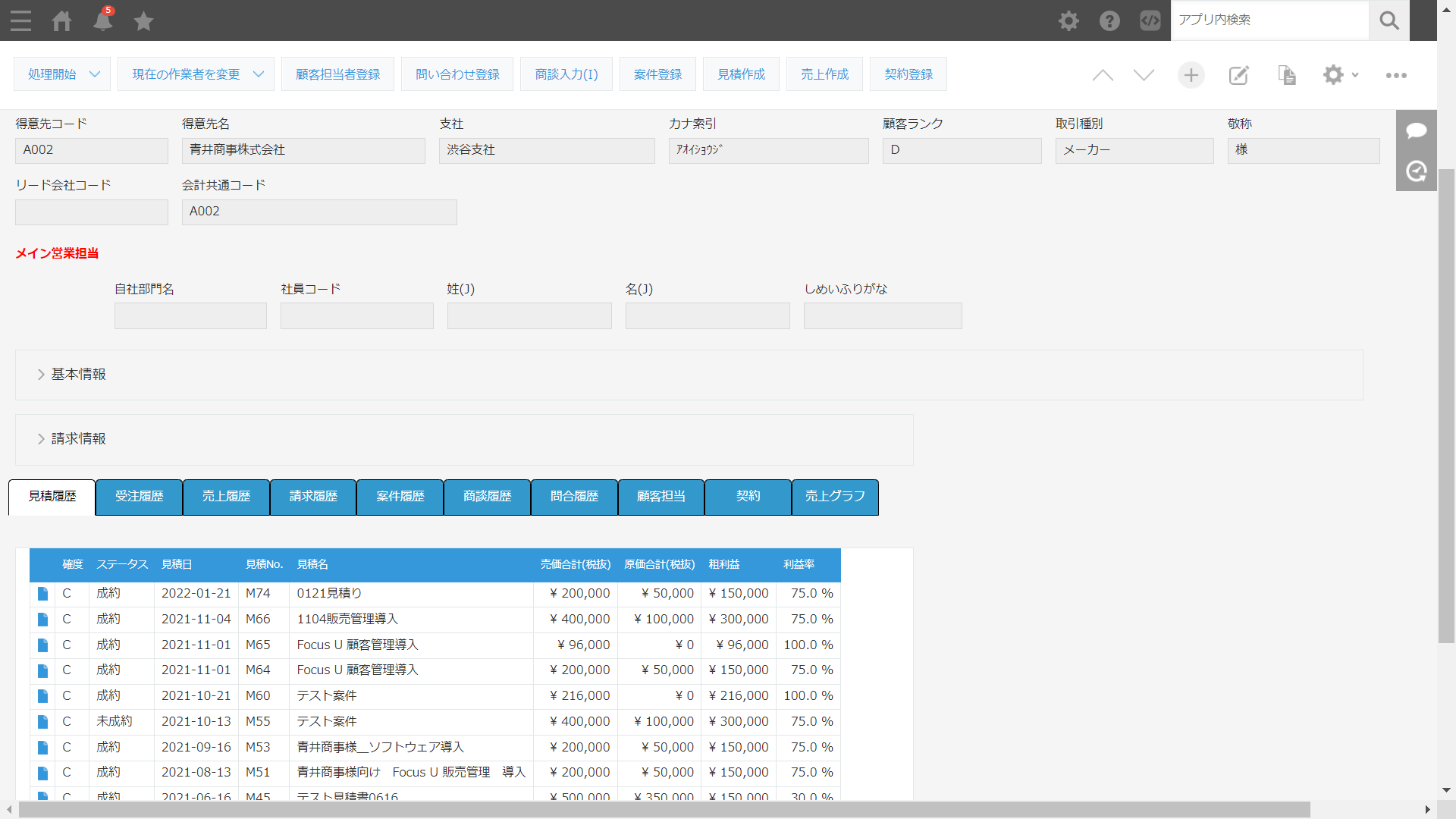Switch to the 売上グラフ tab
The width and height of the screenshot is (1456, 819).
835,497
